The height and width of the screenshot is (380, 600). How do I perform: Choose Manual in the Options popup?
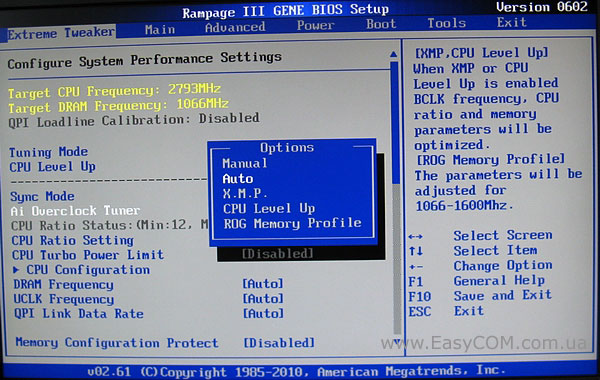[x=245, y=163]
